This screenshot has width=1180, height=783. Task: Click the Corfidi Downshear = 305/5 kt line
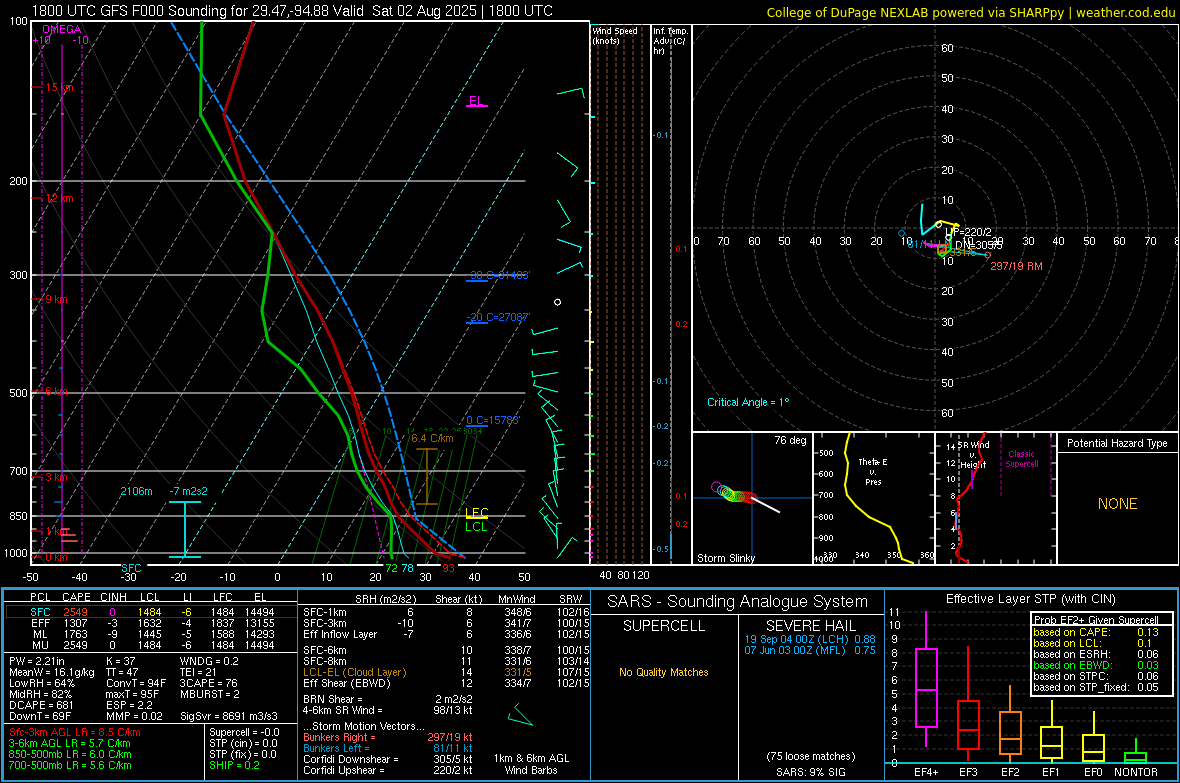[x=388, y=759]
